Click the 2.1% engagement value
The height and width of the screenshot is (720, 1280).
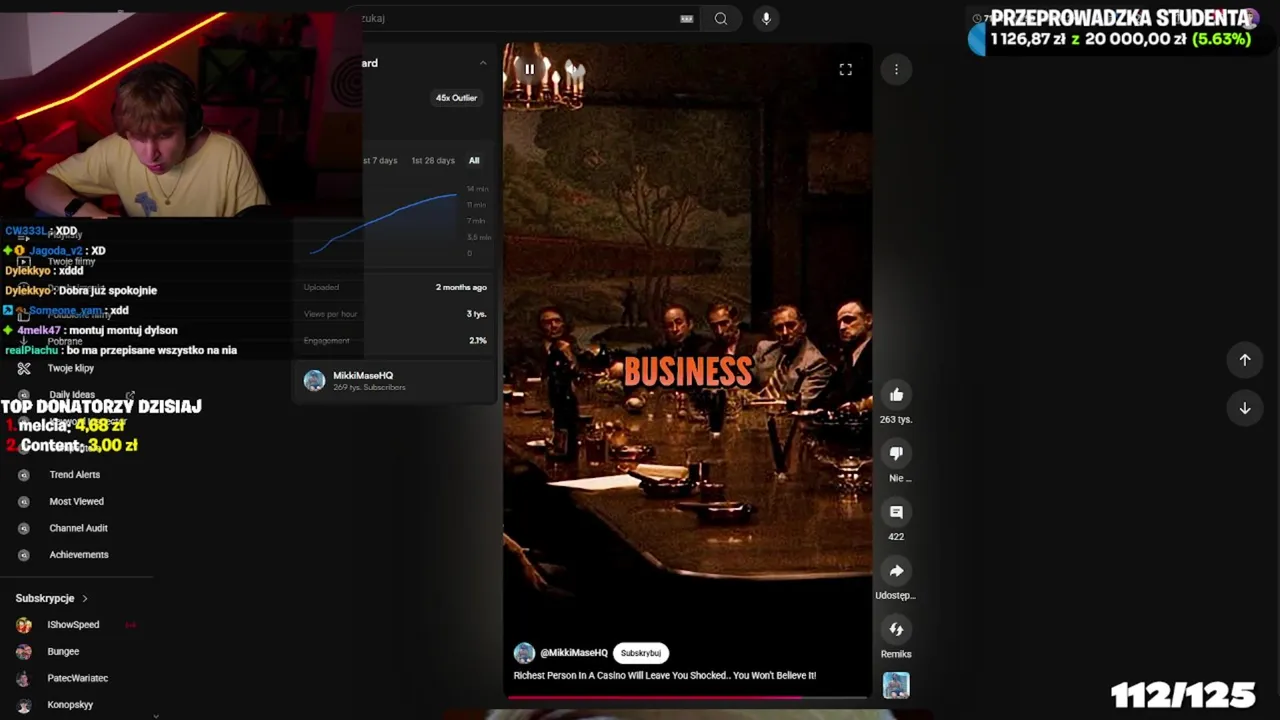(478, 341)
